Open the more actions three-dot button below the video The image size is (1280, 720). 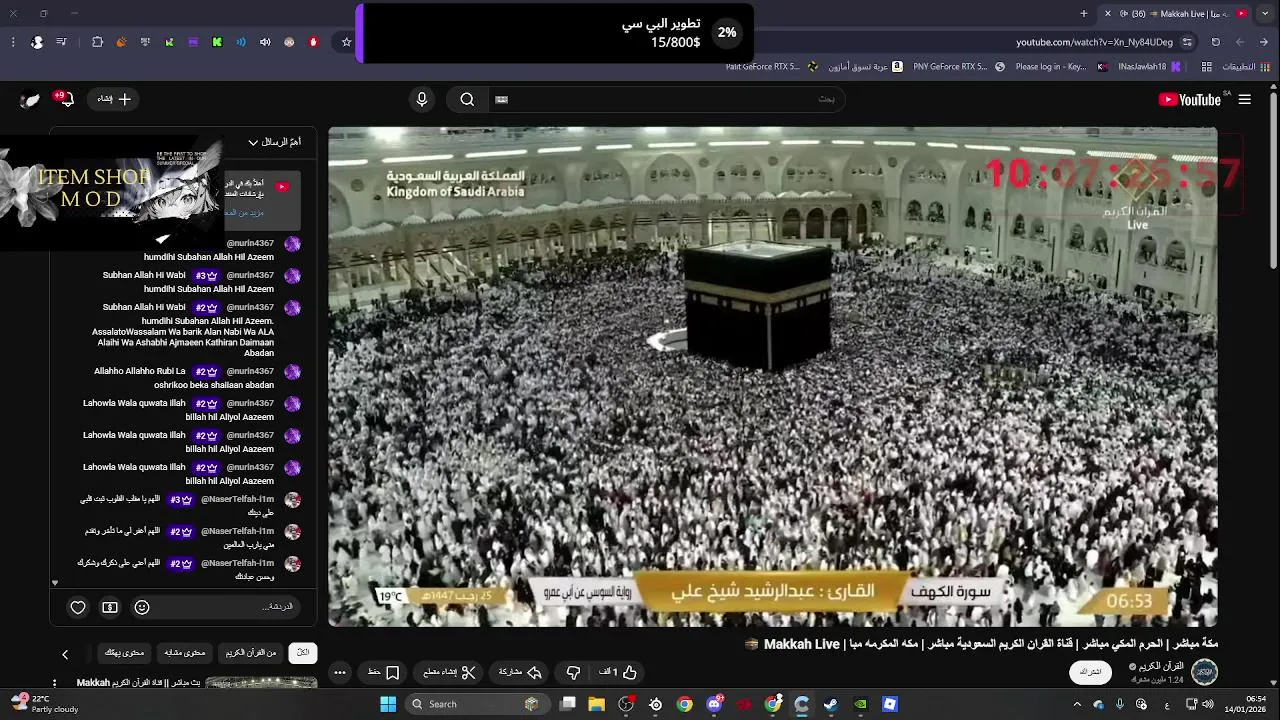pos(340,672)
